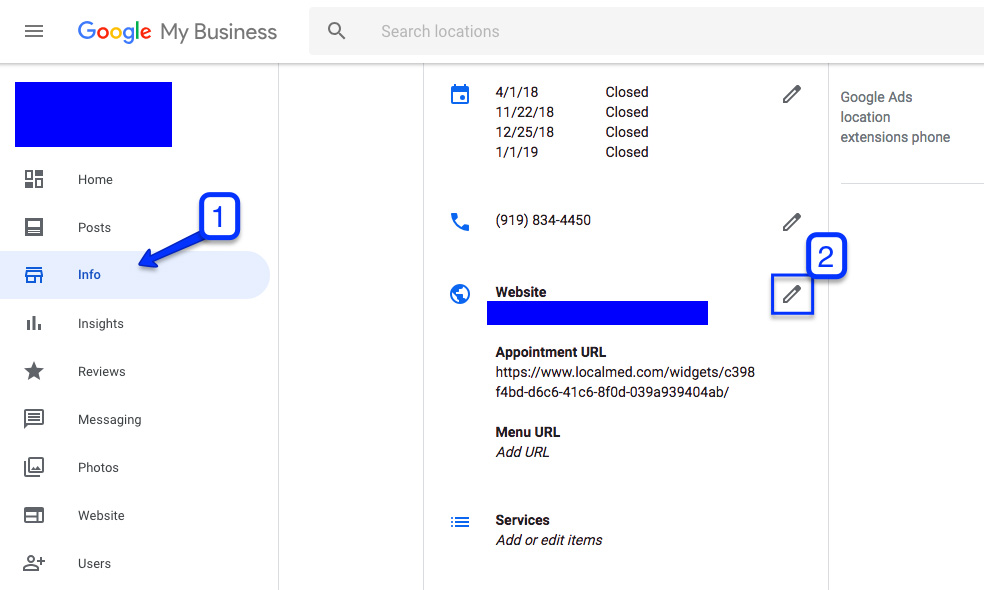Open the Insights section
The height and width of the screenshot is (590, 984).
pyautogui.click(x=100, y=324)
